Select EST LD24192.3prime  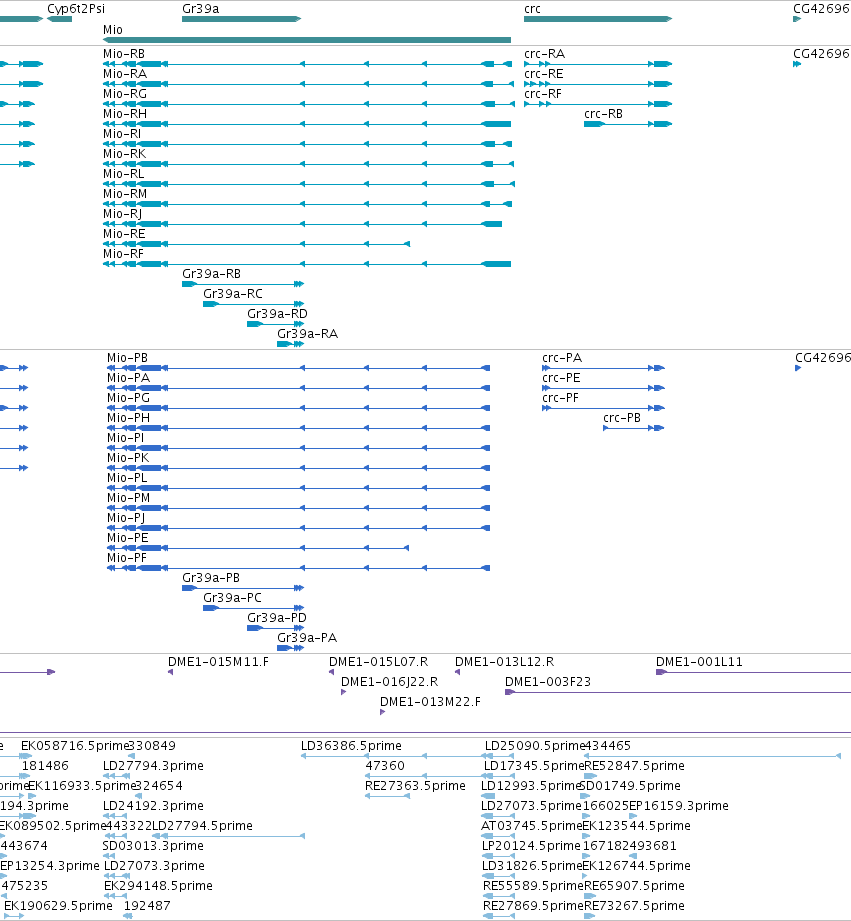(x=153, y=806)
